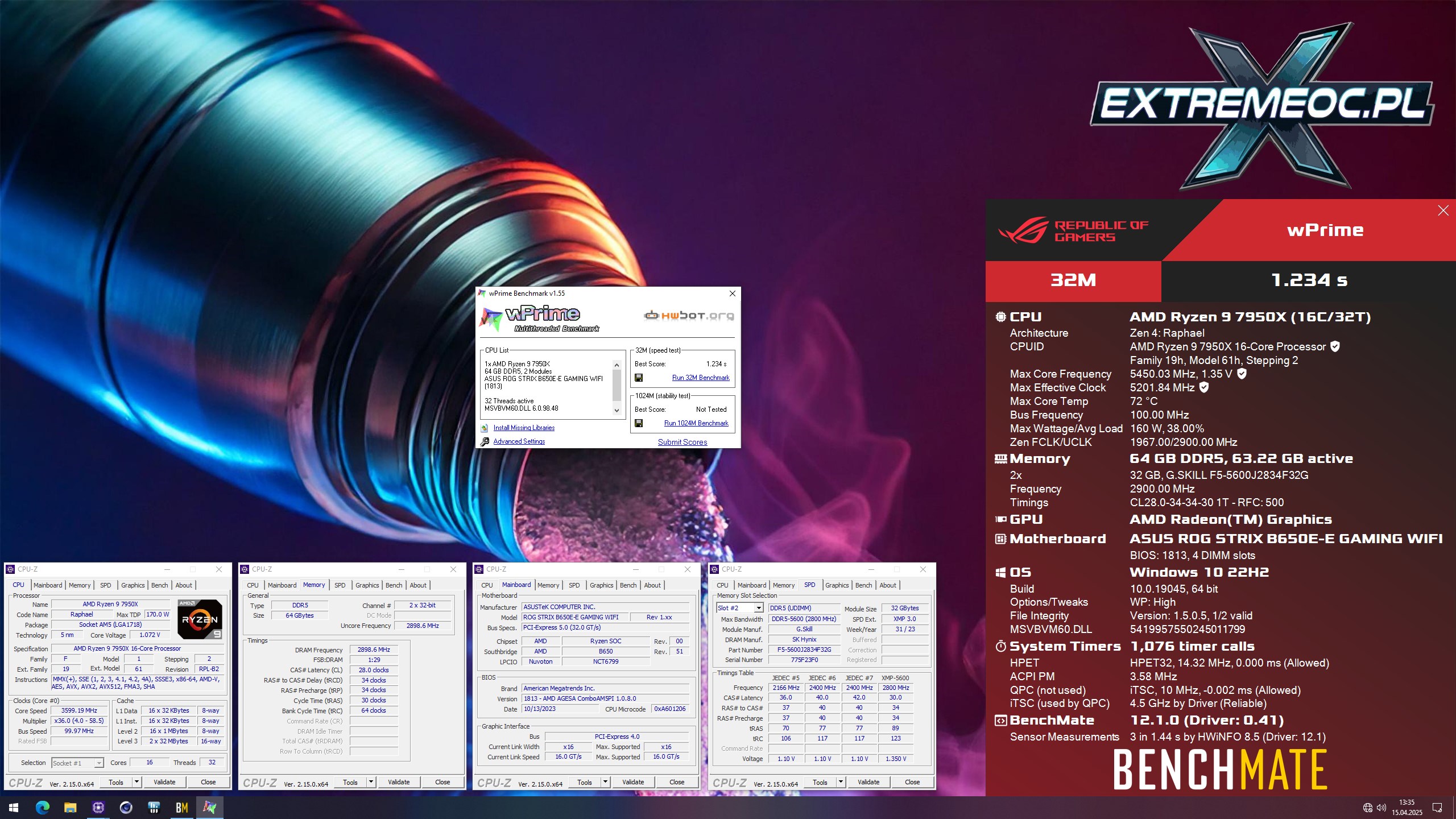Select the wPrime taskbar icon

click(x=209, y=808)
